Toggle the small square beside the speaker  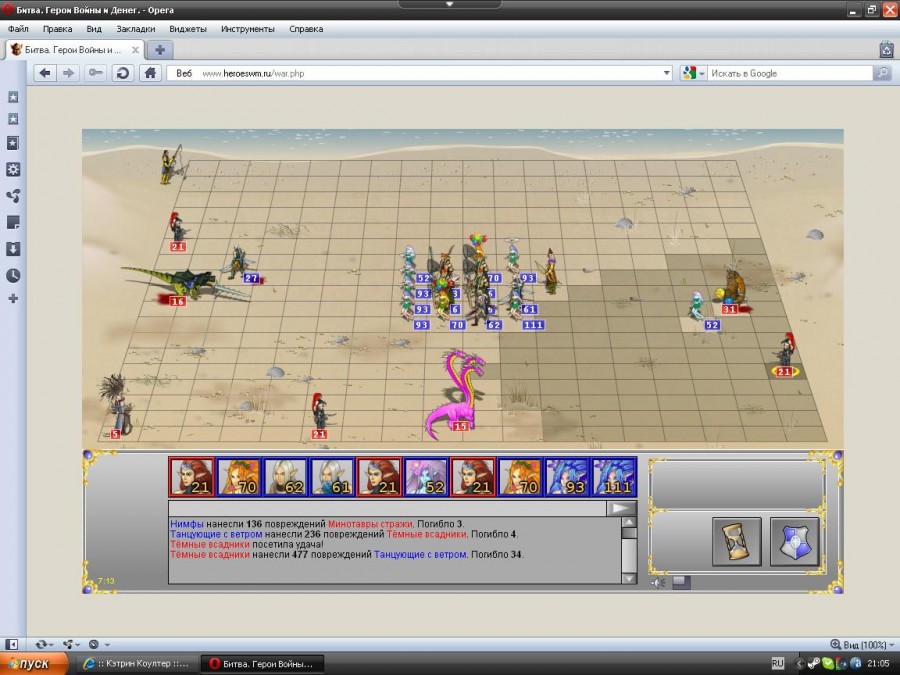click(x=681, y=583)
